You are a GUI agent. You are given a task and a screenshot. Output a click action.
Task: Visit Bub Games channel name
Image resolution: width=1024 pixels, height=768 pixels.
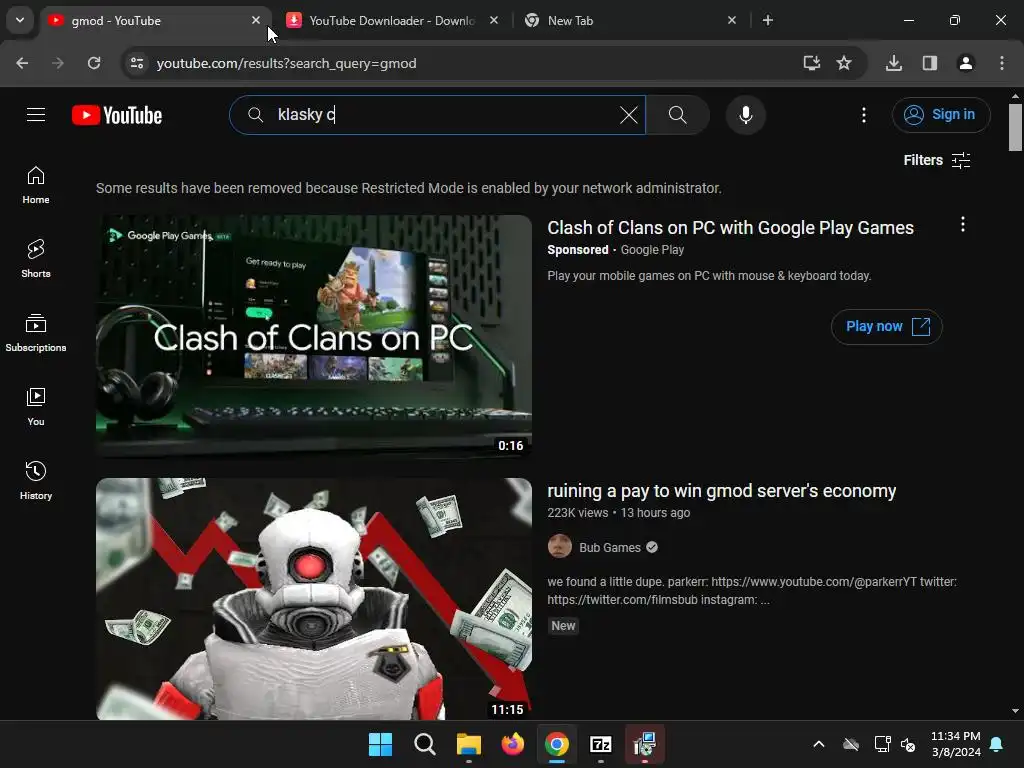tap(610, 548)
